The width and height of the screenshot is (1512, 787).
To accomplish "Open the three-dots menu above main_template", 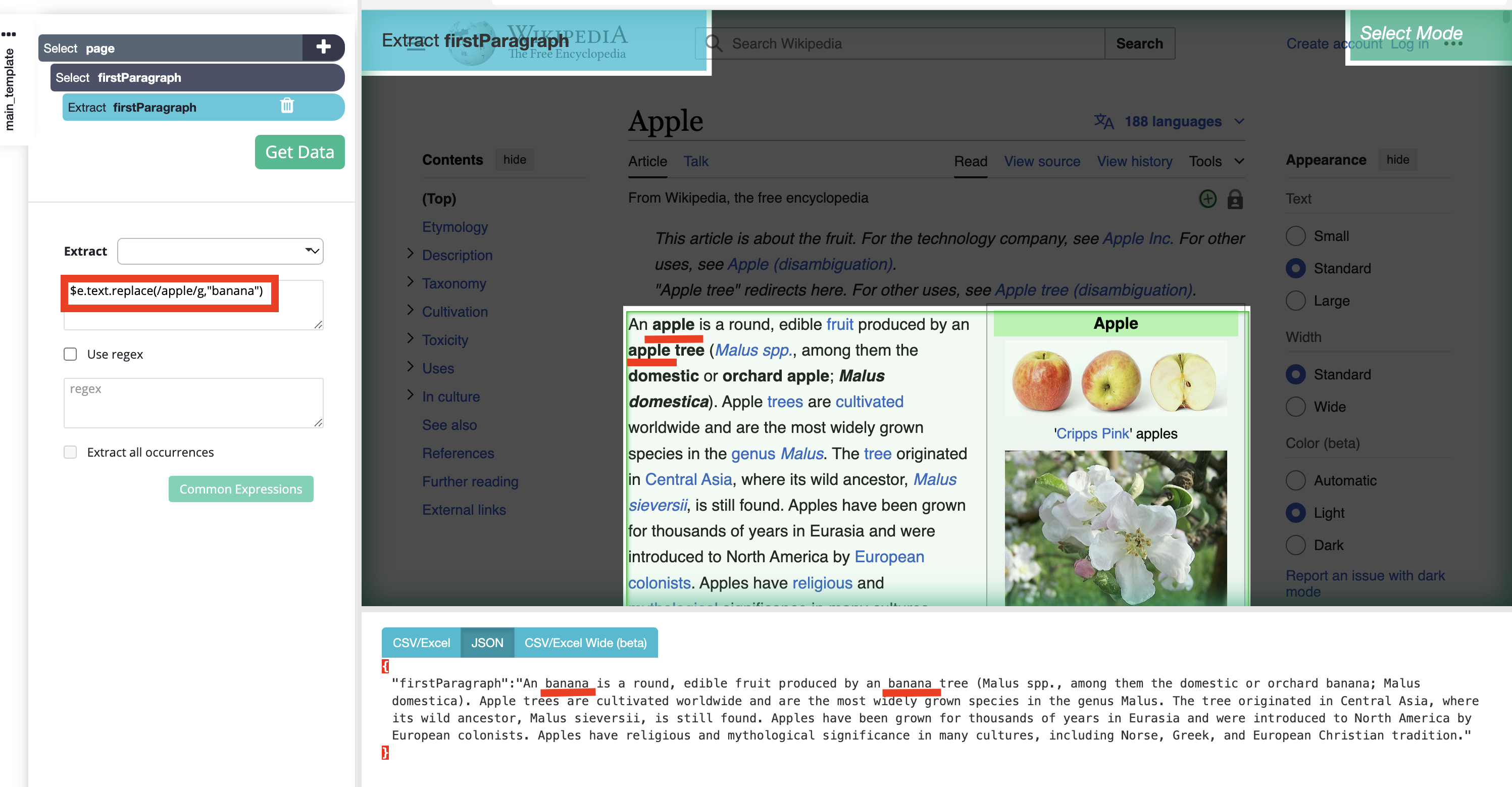I will point(9,34).
